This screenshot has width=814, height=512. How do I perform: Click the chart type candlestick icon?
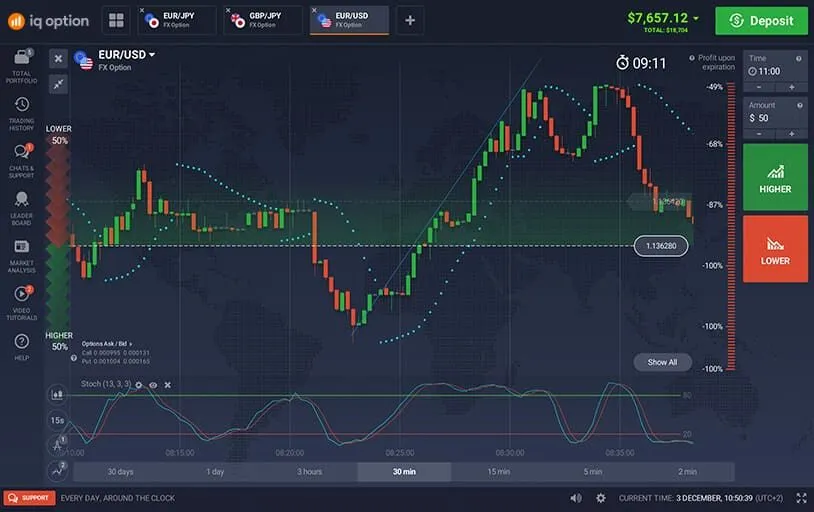coord(57,395)
